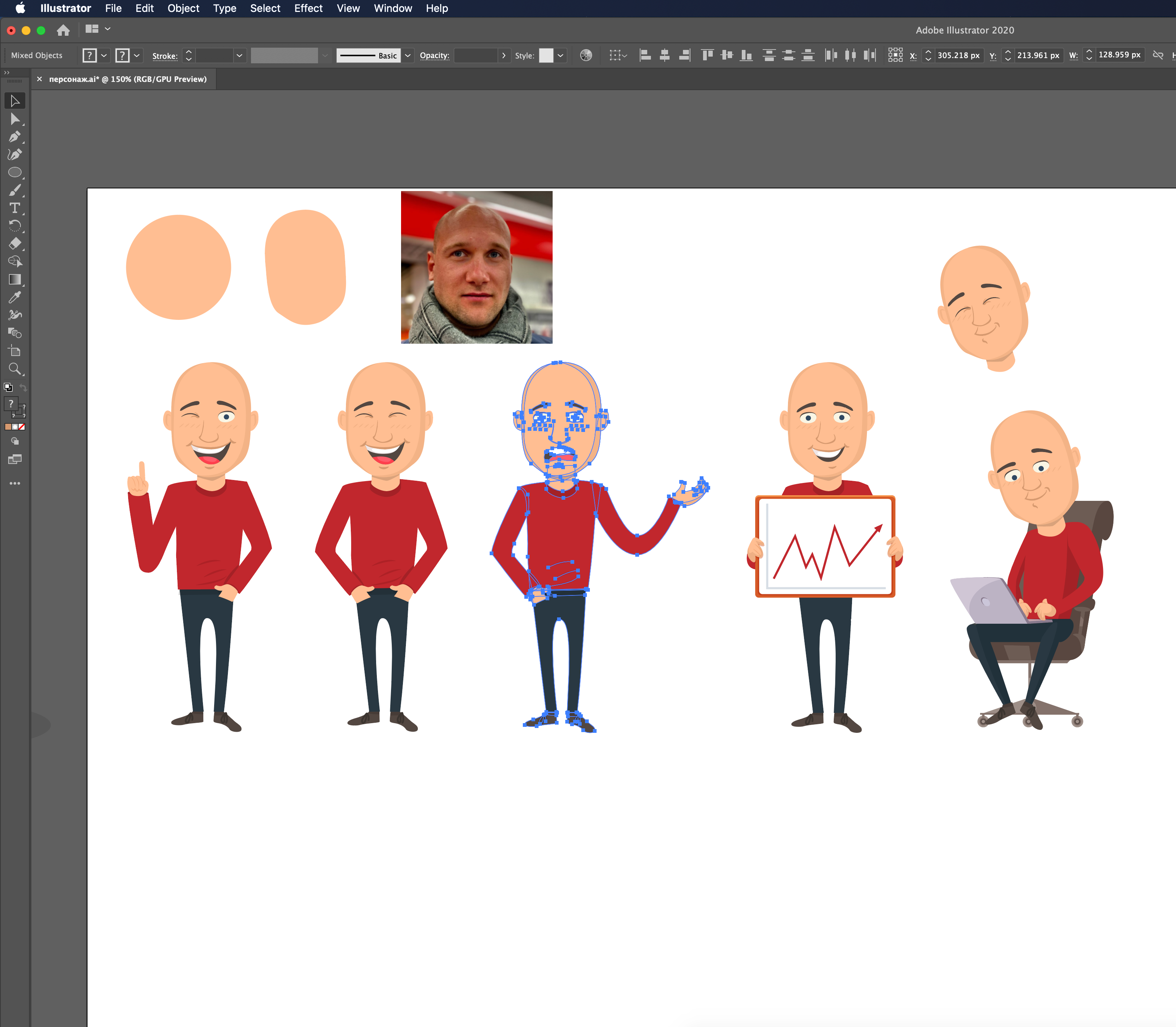Open the Style dropdown arrow
1176x1027 pixels.
click(560, 55)
